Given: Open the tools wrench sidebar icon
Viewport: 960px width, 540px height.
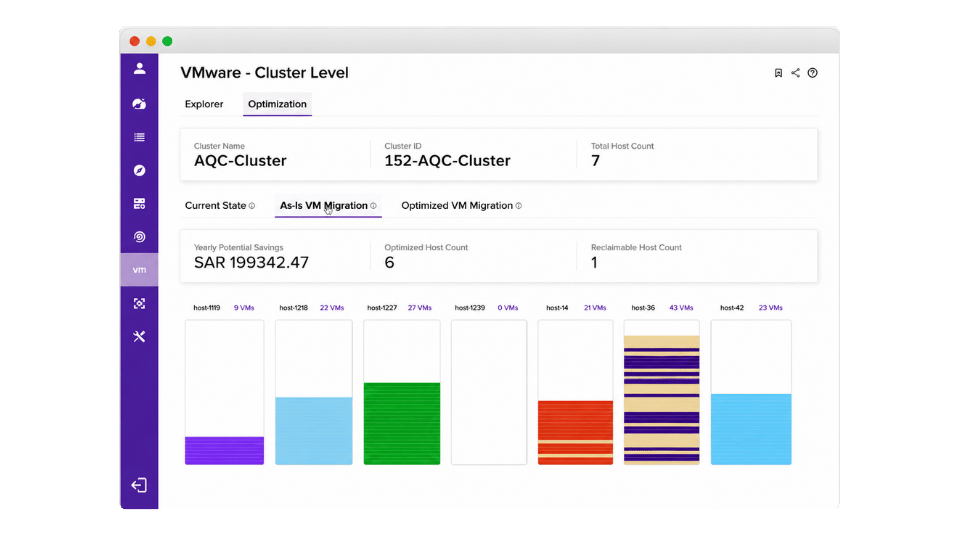Looking at the screenshot, I should pyautogui.click(x=140, y=336).
